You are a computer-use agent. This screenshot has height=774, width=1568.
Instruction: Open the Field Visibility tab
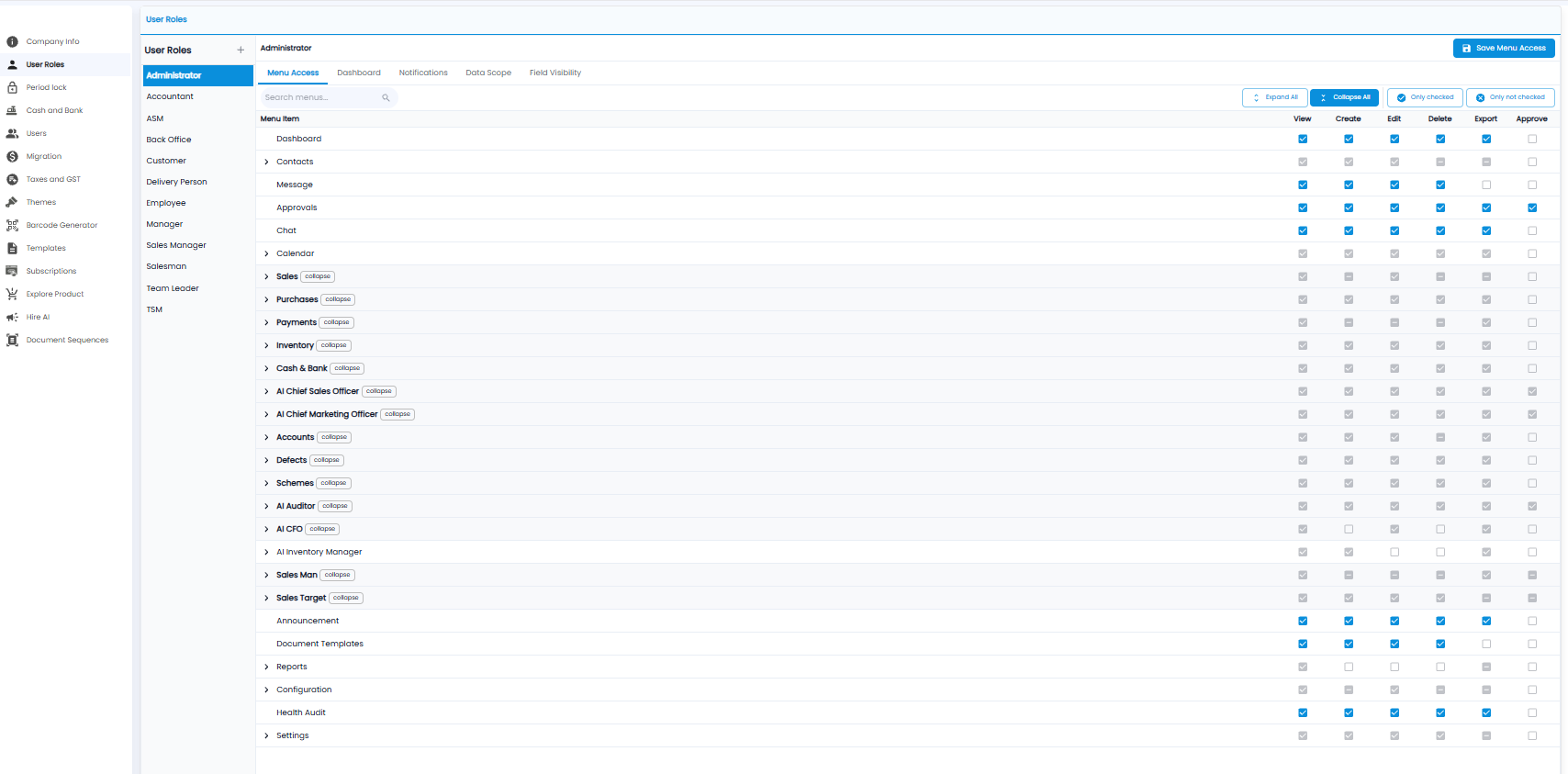(555, 73)
